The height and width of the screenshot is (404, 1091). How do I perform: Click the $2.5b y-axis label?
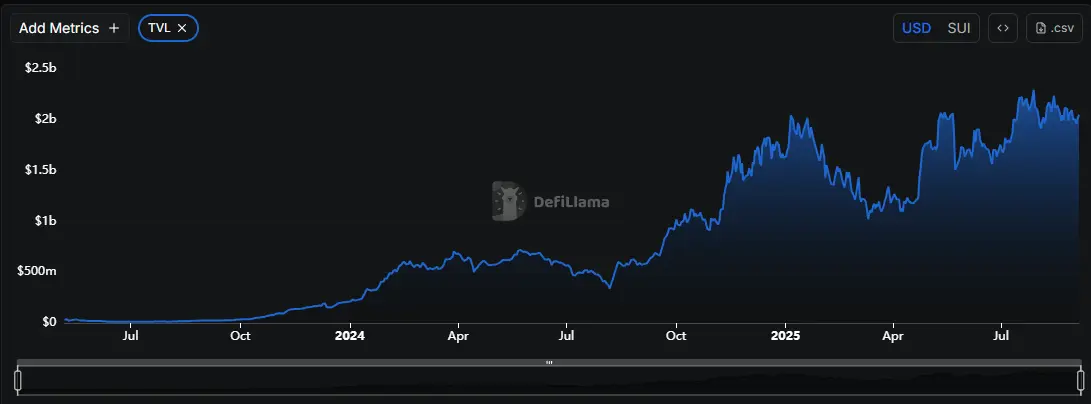click(40, 67)
